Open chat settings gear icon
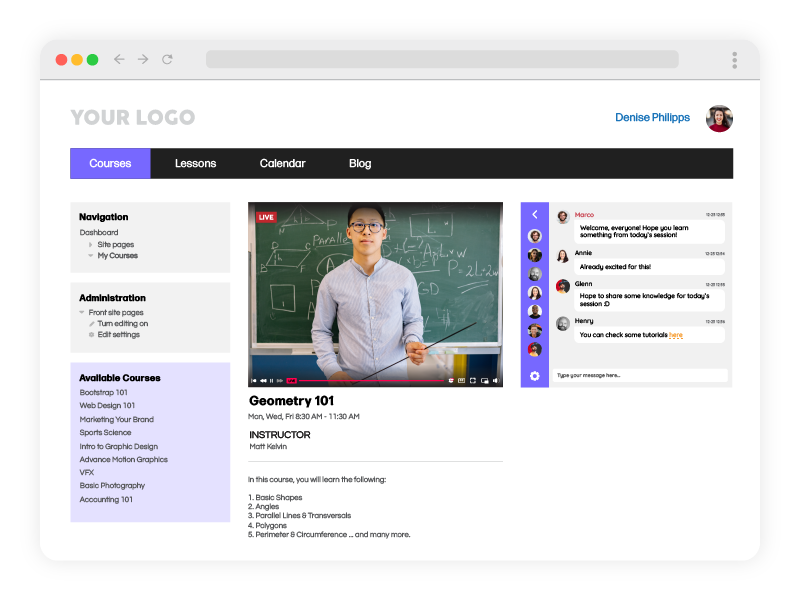The width and height of the screenshot is (800, 600). (x=535, y=376)
